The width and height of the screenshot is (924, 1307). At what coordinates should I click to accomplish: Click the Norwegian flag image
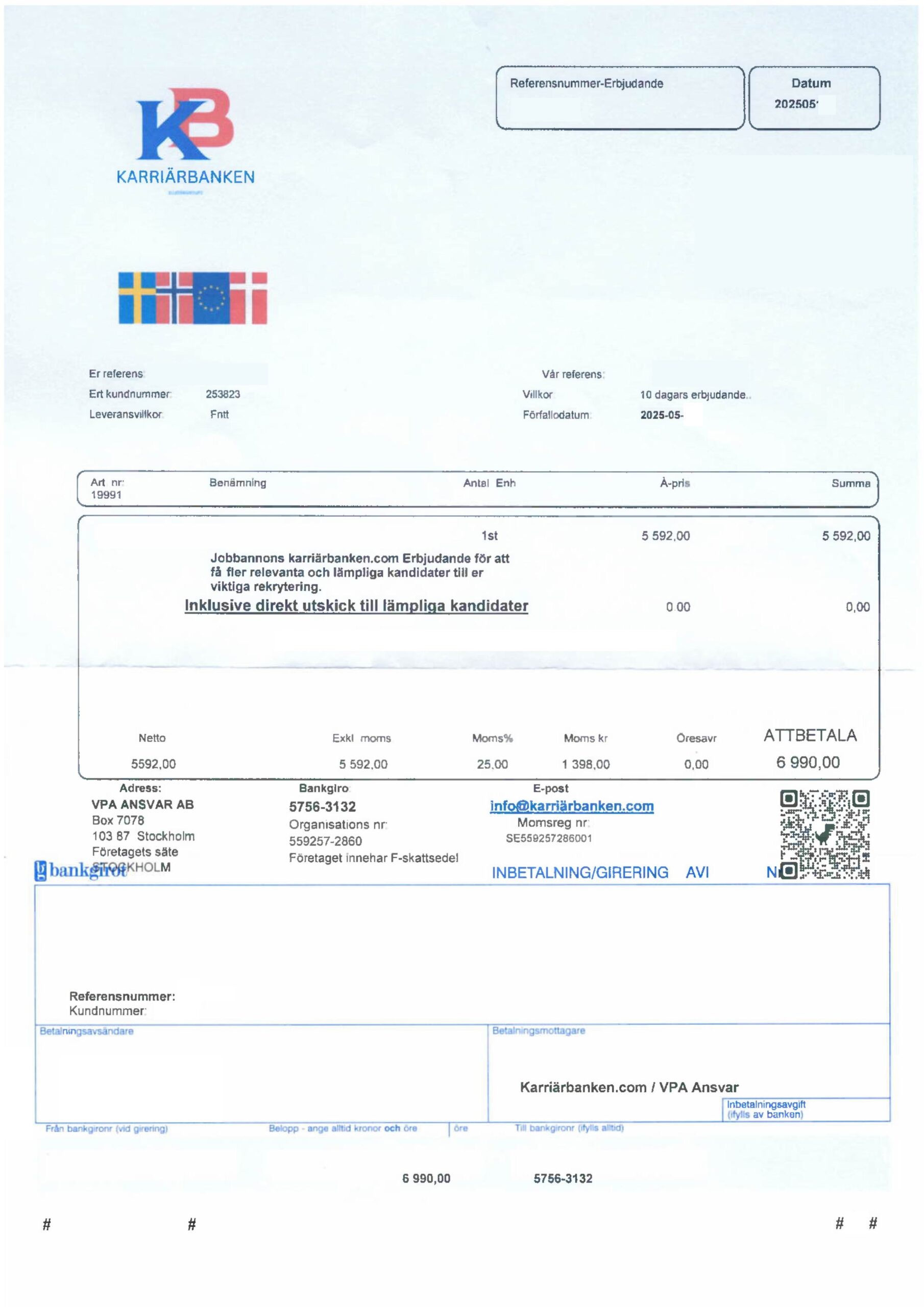[175, 298]
